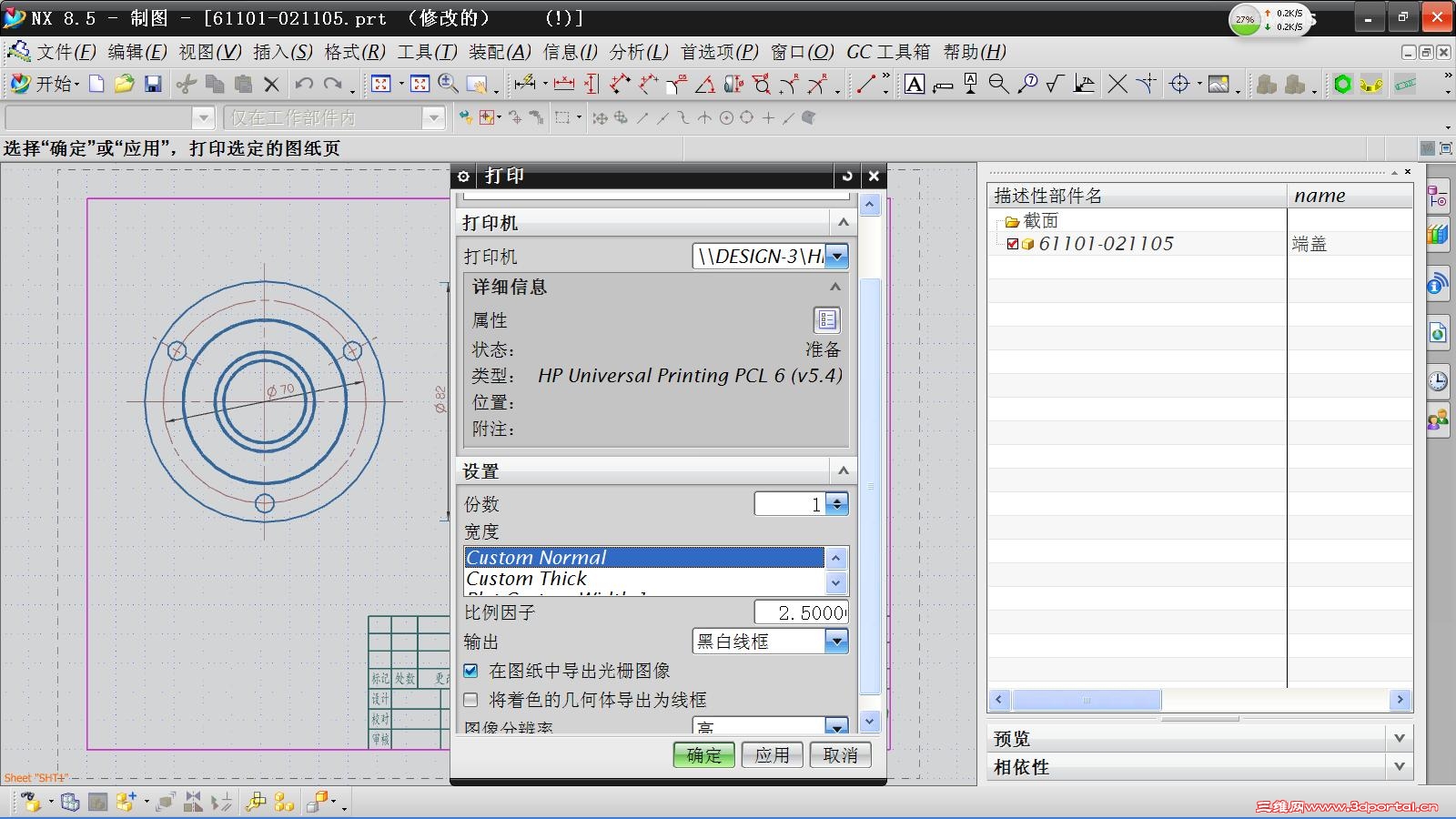Select Custom Thick in the width list
1456x819 pixels.
click(644, 579)
